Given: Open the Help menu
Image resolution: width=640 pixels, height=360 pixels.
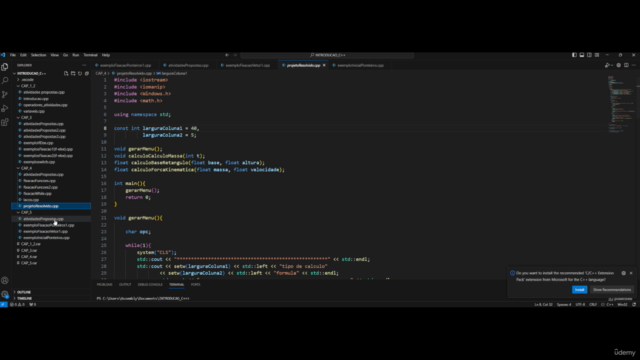Looking at the screenshot, I should [x=106, y=55].
